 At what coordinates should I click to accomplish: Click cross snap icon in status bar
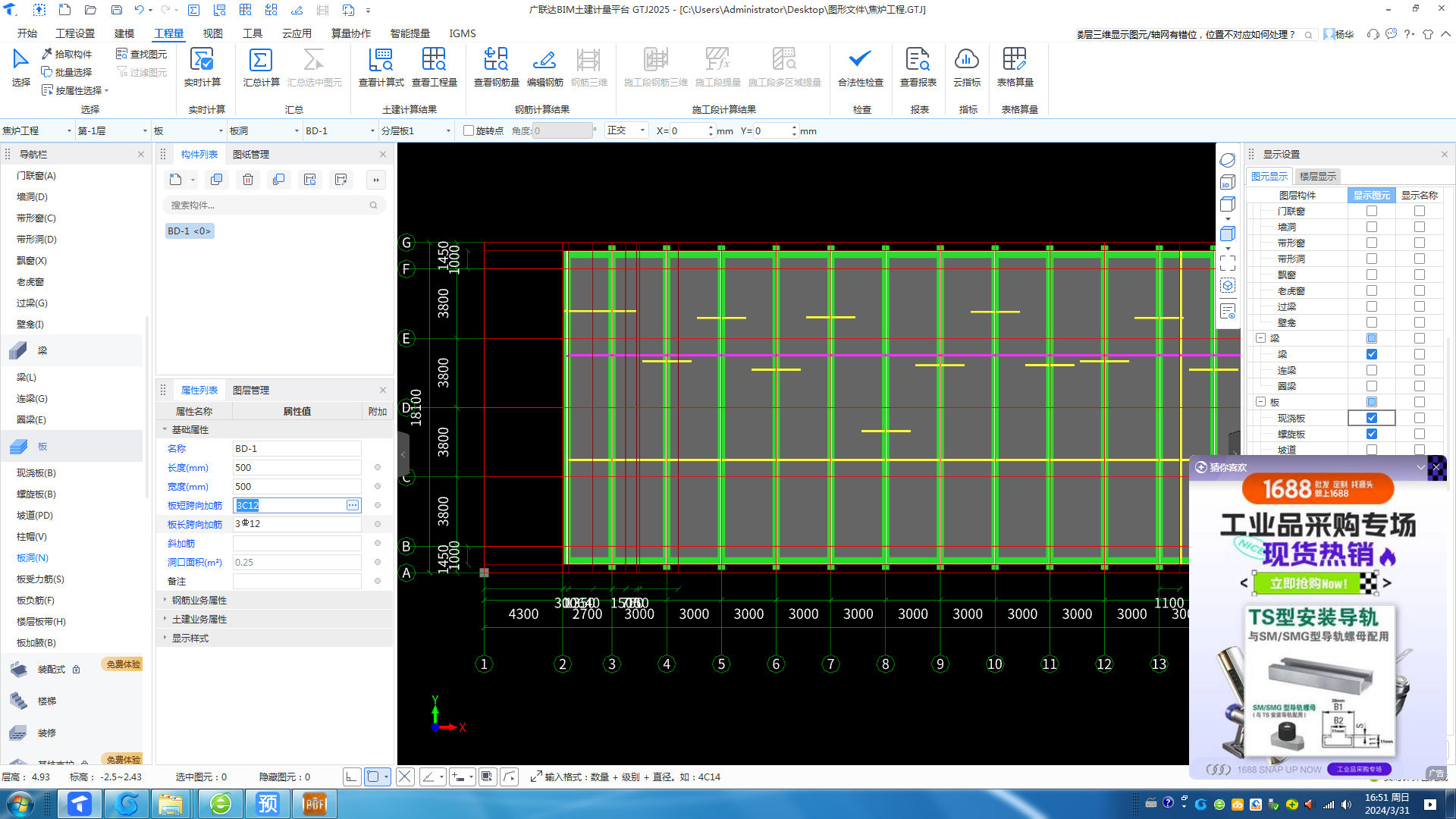pos(405,777)
